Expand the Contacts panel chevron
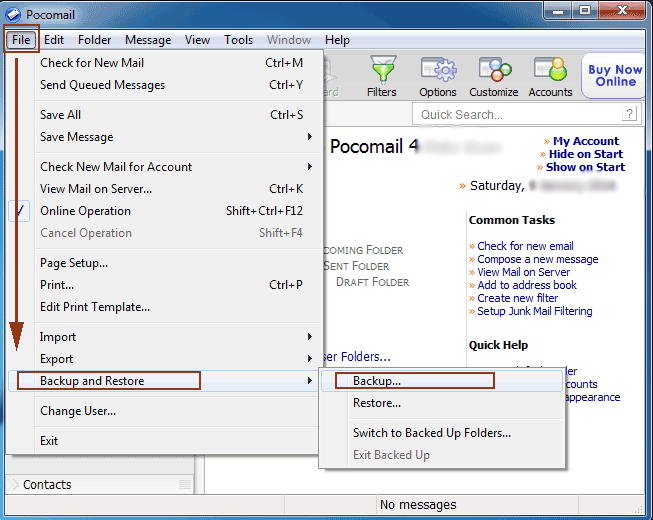 (x=13, y=484)
